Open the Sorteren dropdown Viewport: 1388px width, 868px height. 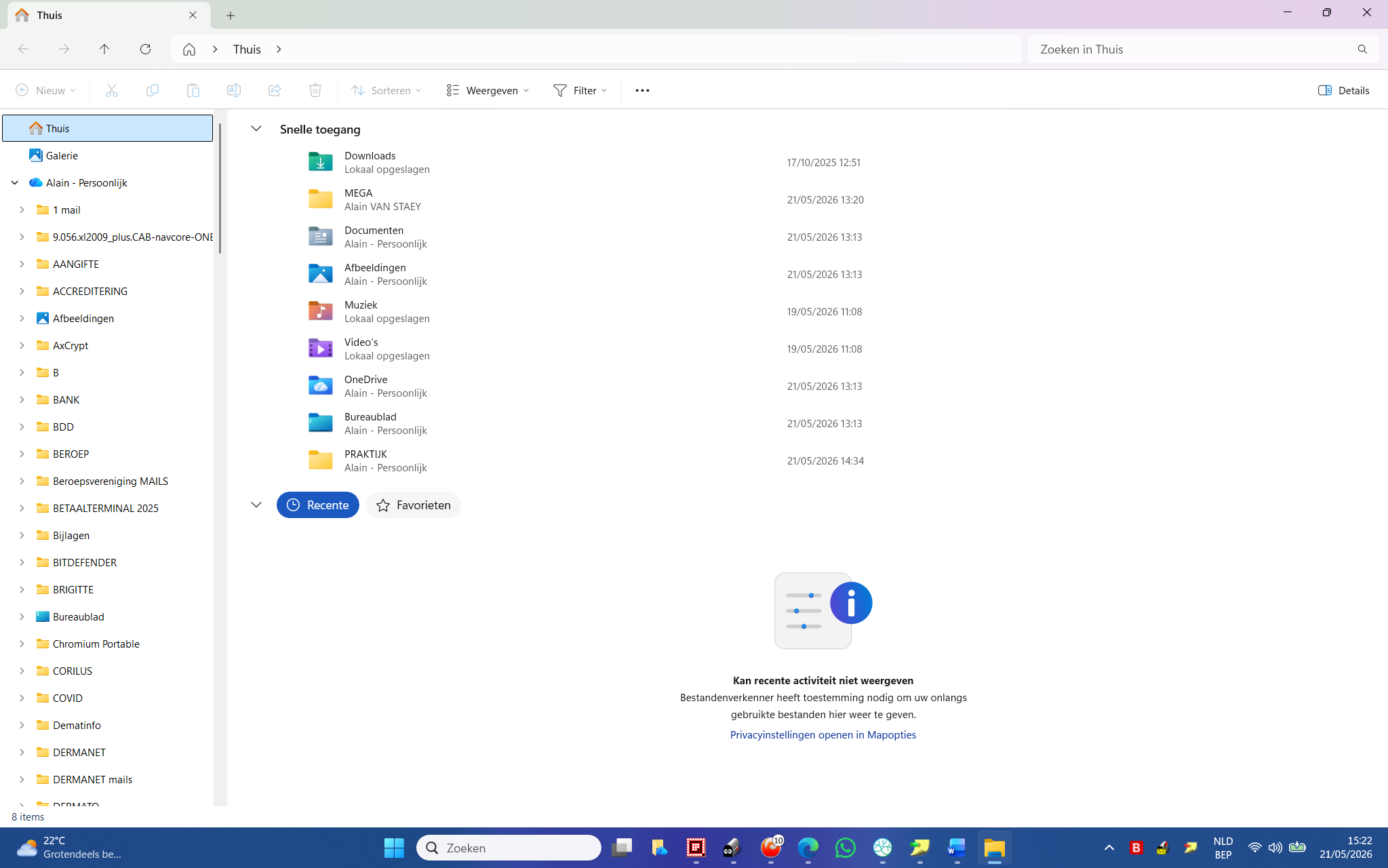[x=386, y=90]
